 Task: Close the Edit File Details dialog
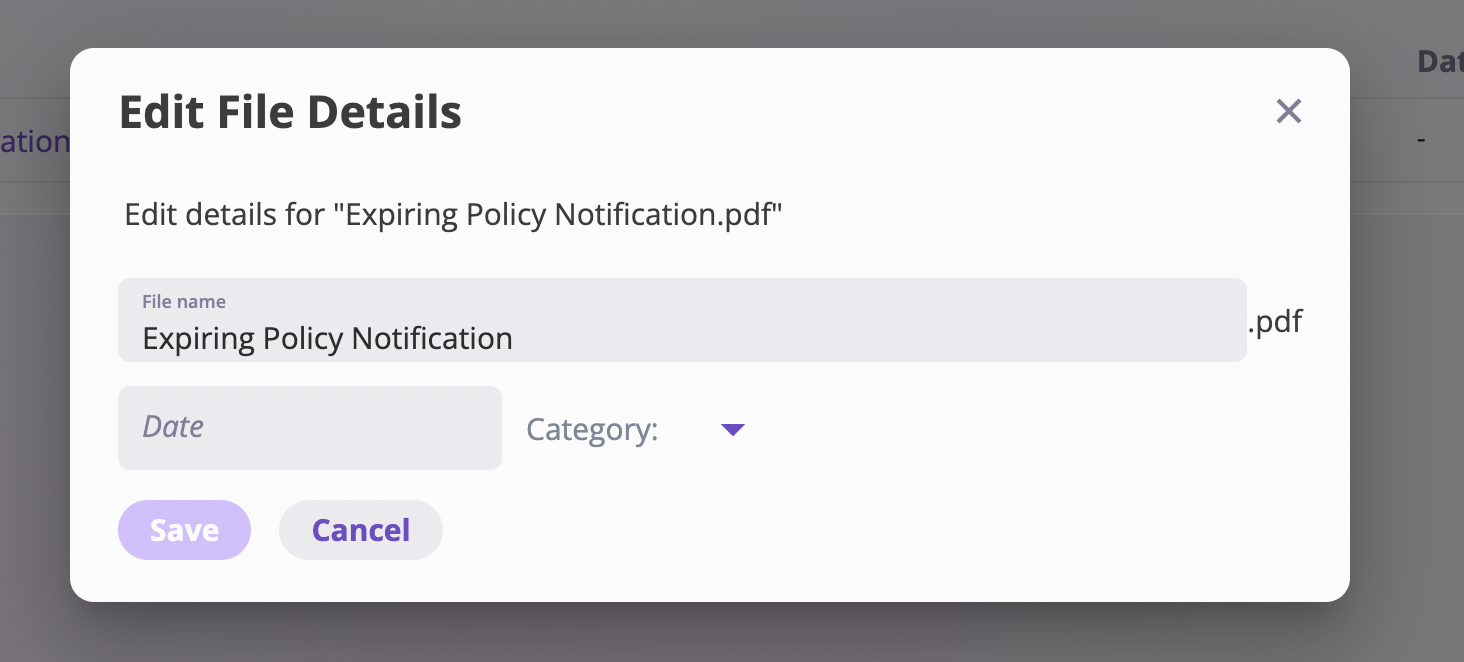coord(1289,111)
